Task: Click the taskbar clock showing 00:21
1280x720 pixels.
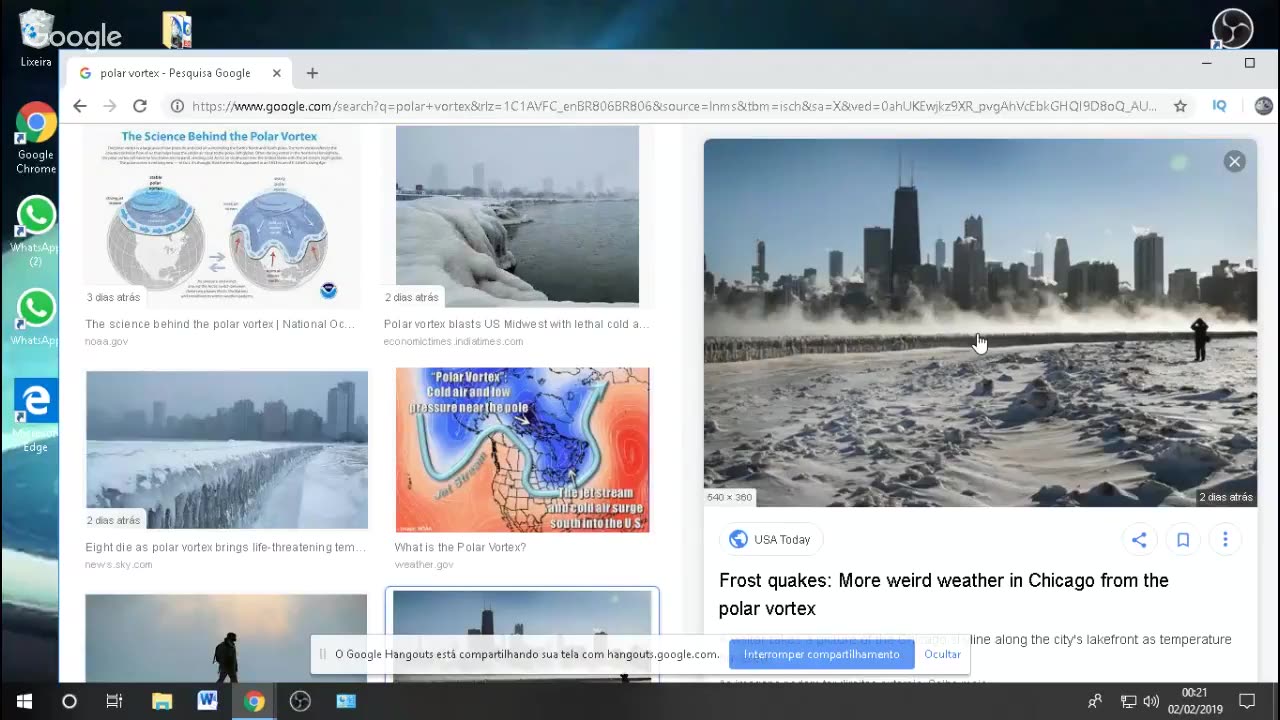Action: 1195,701
